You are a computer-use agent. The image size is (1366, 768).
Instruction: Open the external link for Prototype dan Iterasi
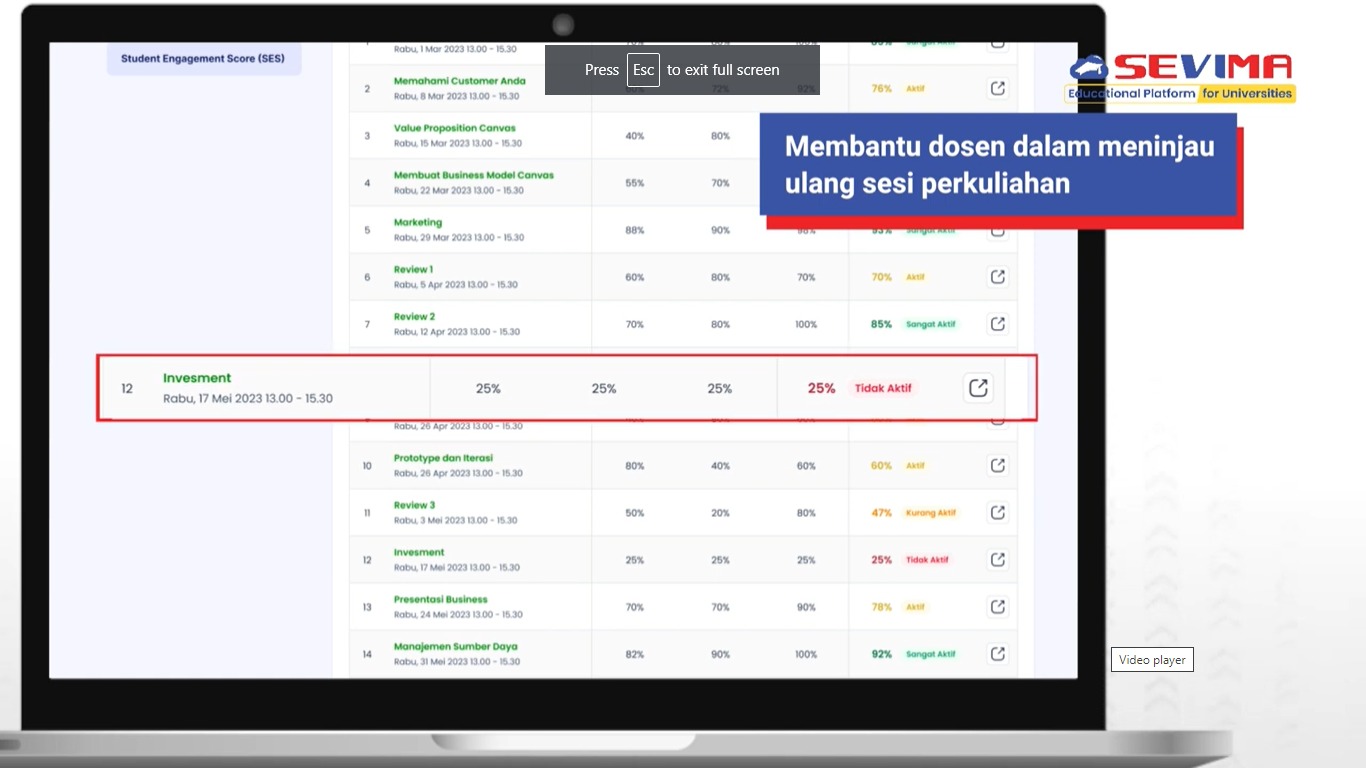996,465
